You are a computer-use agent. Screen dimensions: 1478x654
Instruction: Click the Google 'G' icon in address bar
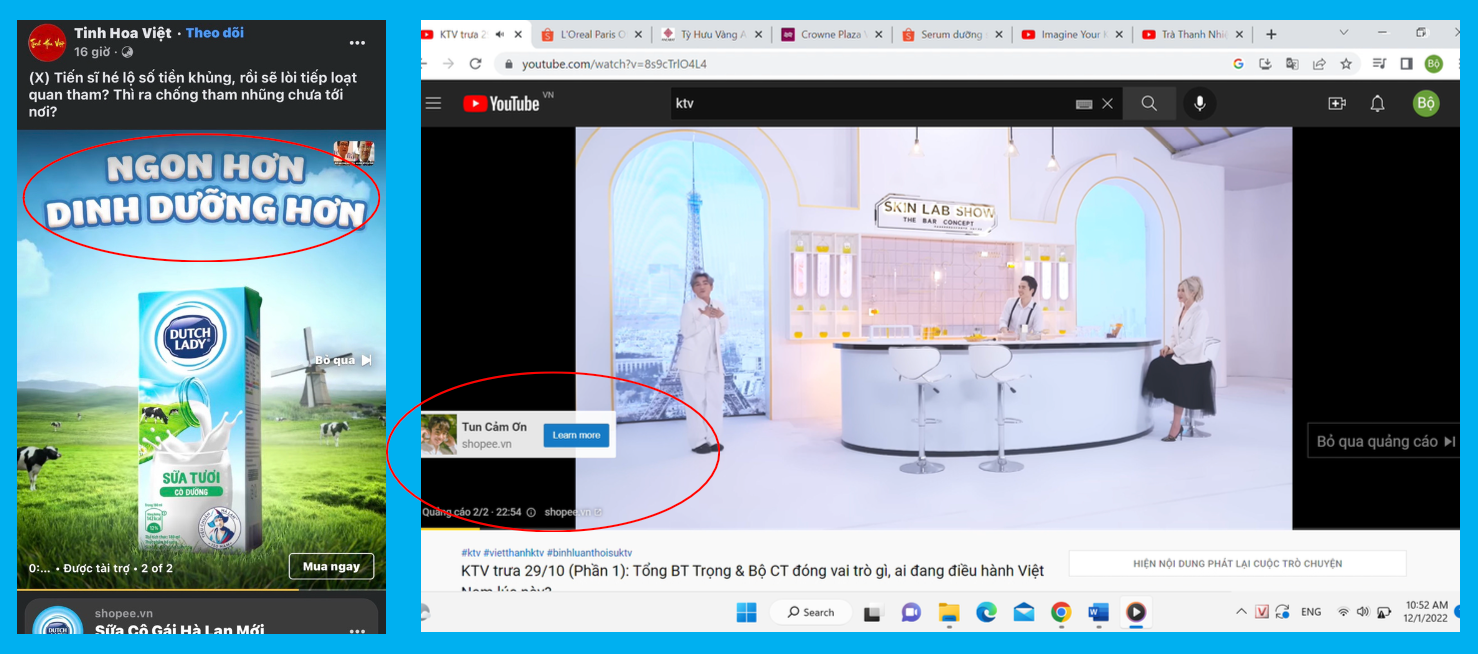tap(1238, 64)
